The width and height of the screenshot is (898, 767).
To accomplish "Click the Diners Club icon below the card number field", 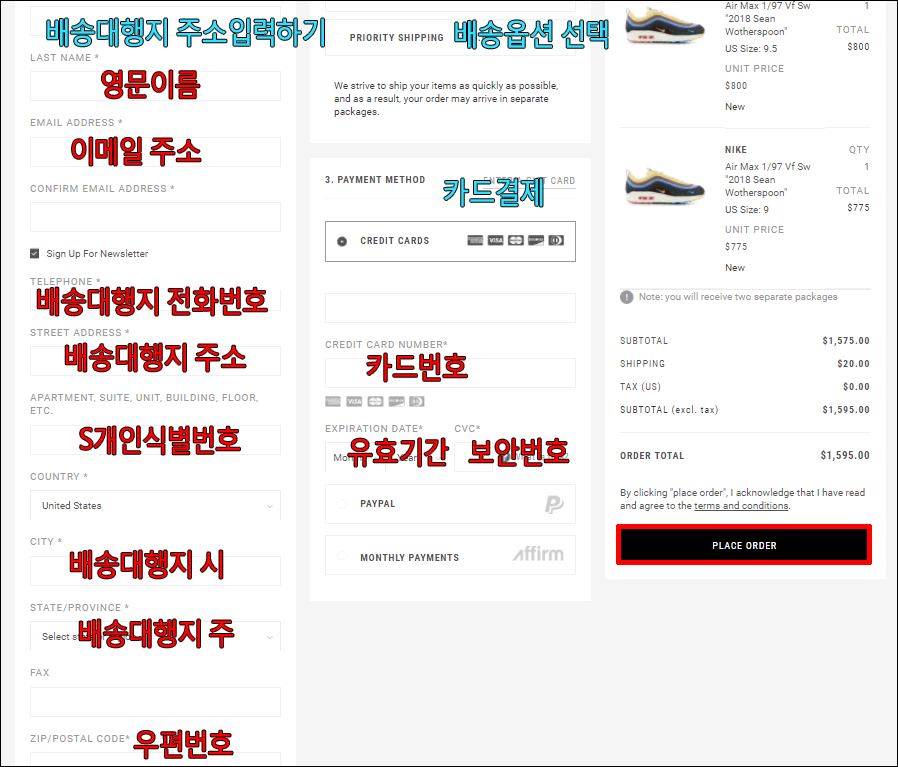I will tap(417, 402).
